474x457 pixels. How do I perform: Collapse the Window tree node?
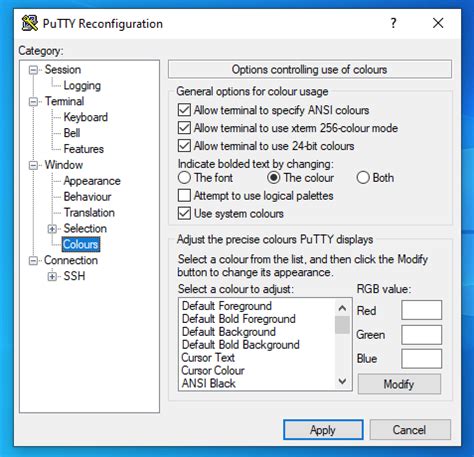[x=33, y=165]
